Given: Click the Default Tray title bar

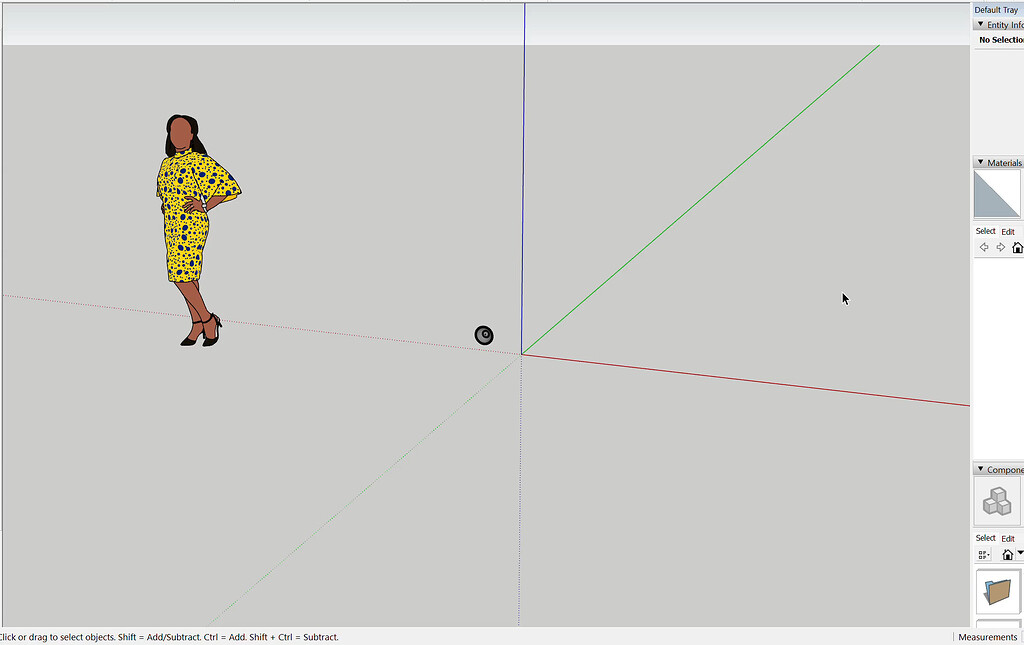Looking at the screenshot, I should click(x=997, y=9).
